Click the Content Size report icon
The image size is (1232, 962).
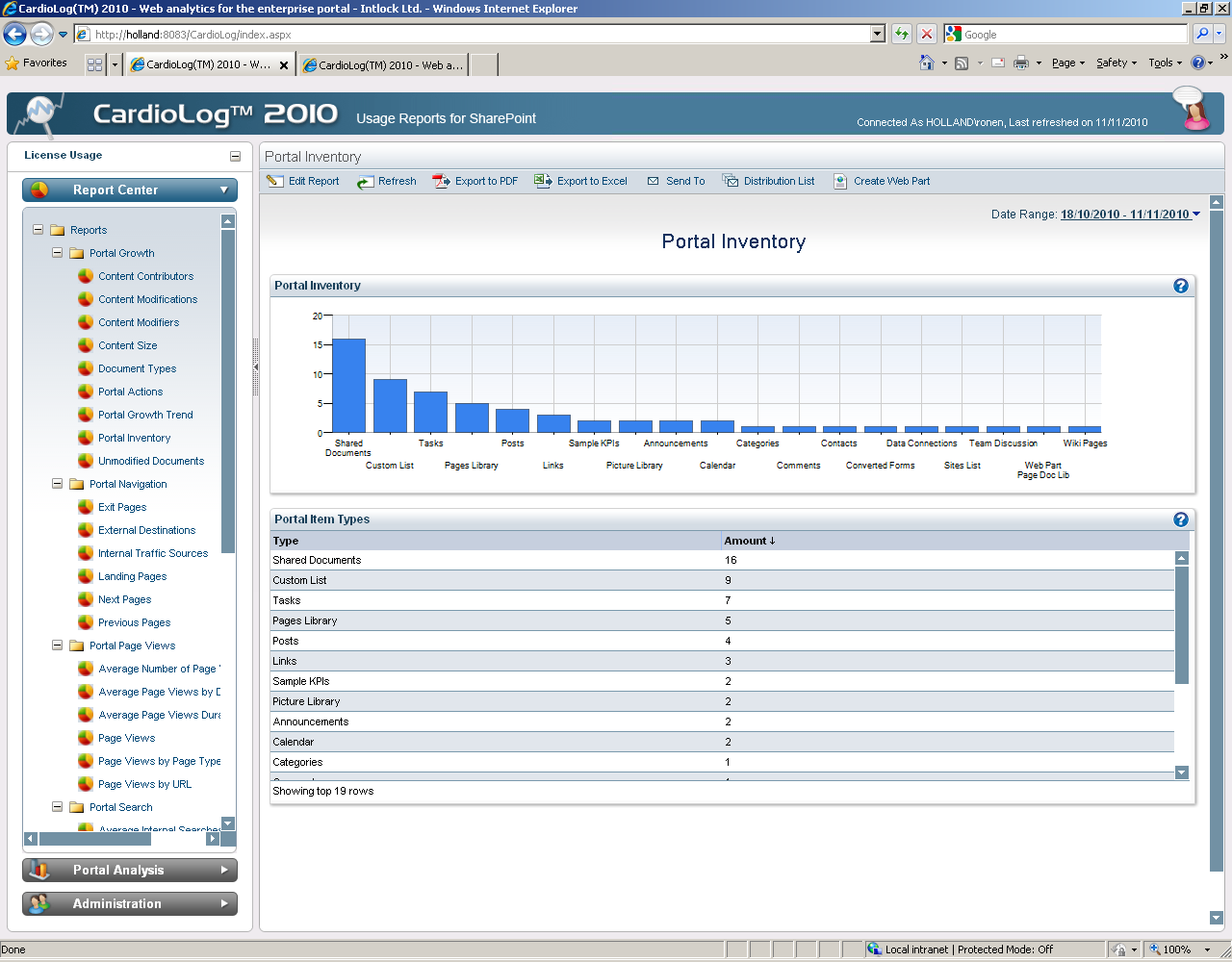pos(86,345)
